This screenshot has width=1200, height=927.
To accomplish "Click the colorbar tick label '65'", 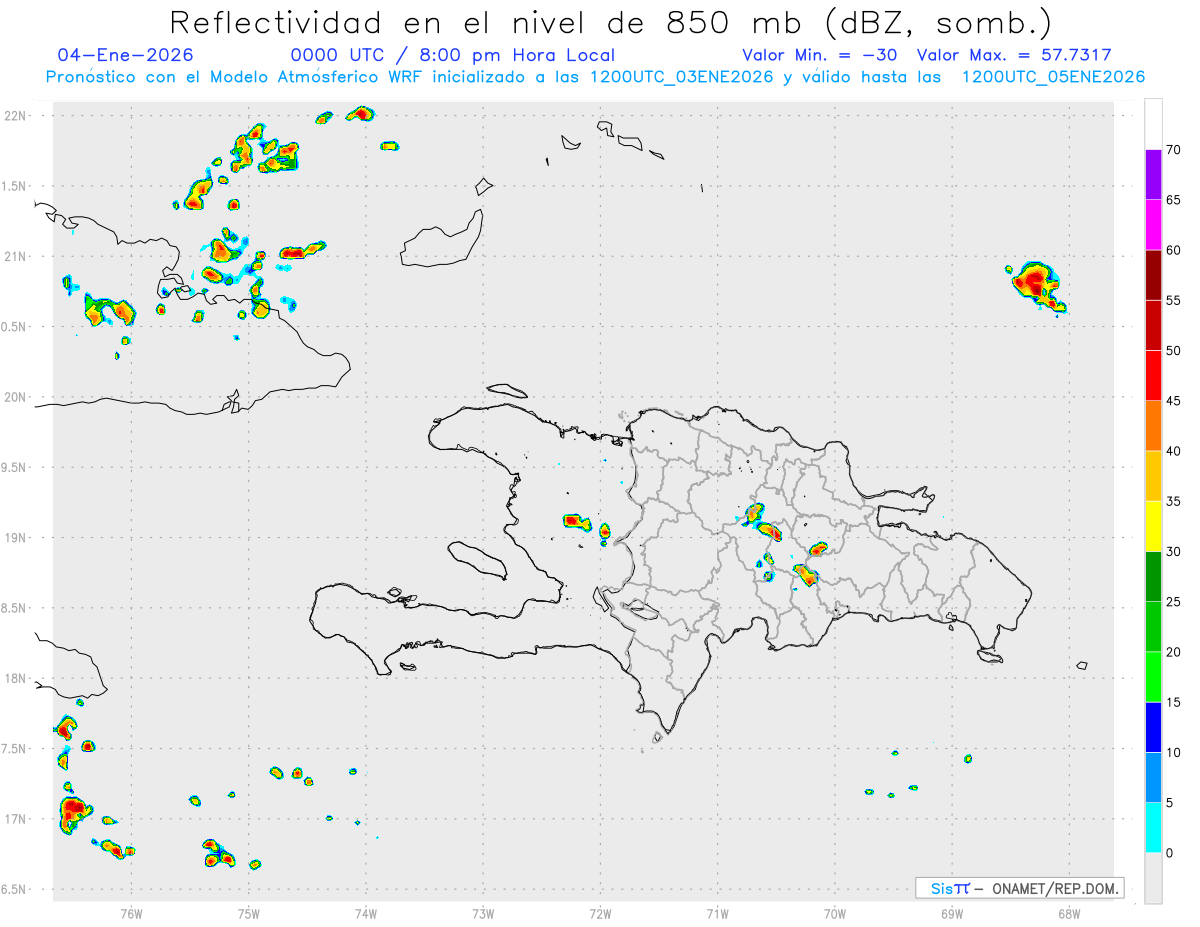I will (1175, 200).
